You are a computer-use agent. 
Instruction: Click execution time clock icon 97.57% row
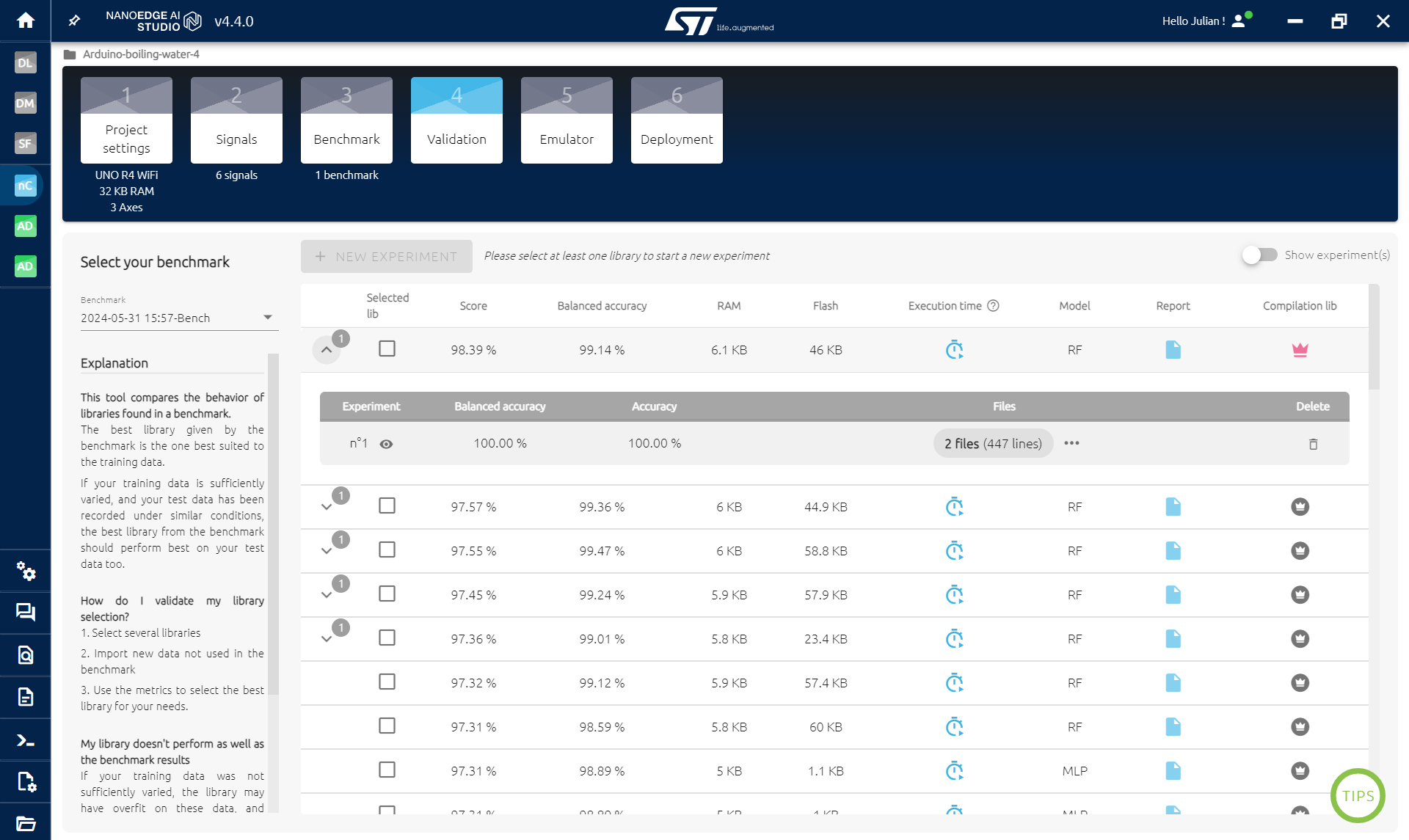click(954, 506)
